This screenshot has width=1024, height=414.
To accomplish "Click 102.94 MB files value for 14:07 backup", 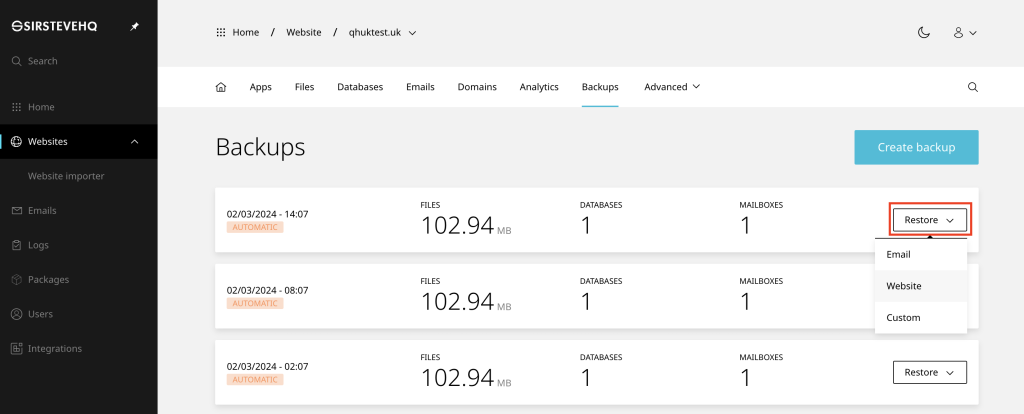I will click(x=466, y=226).
